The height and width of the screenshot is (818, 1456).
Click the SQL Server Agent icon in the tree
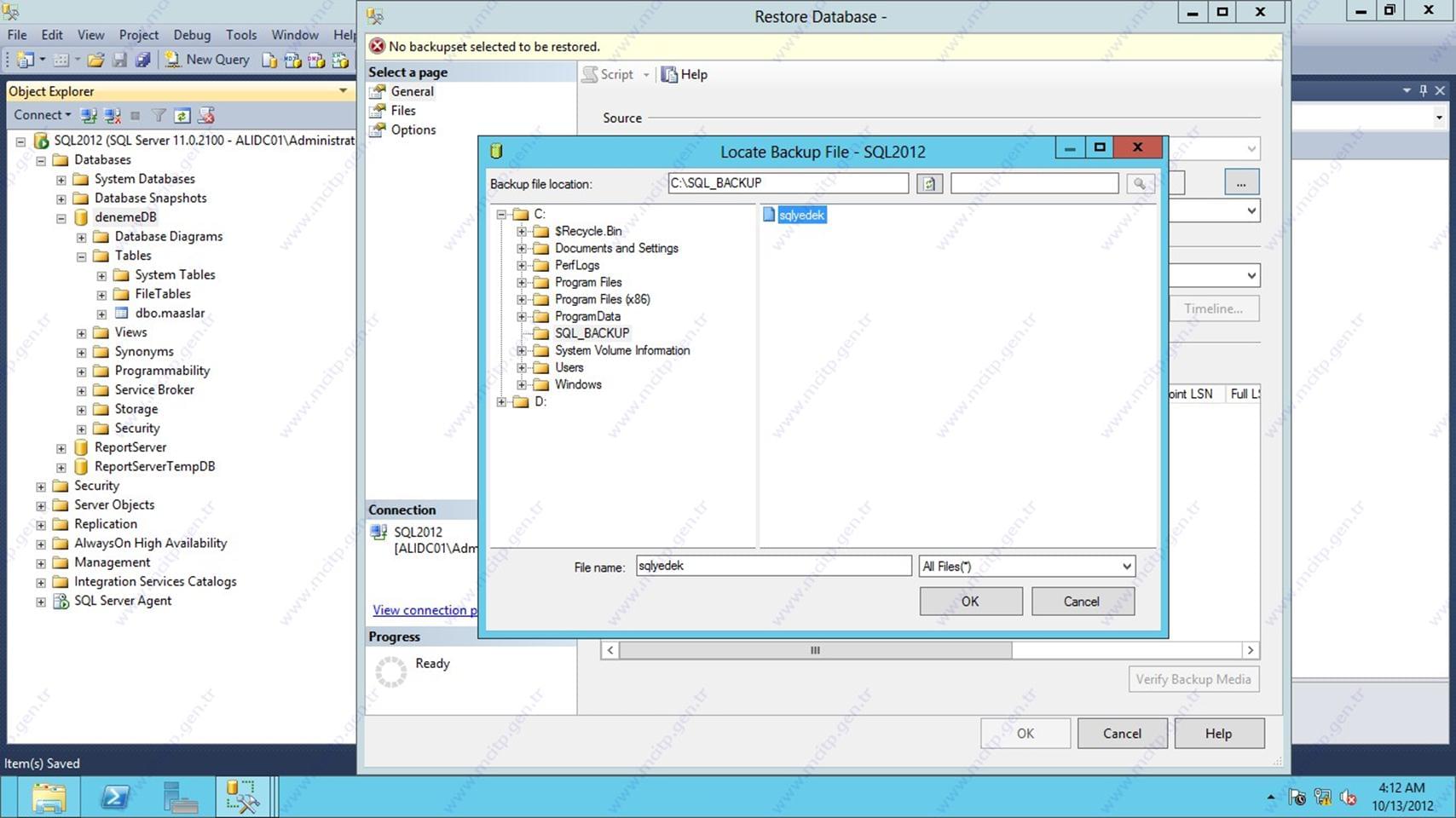click(x=61, y=601)
